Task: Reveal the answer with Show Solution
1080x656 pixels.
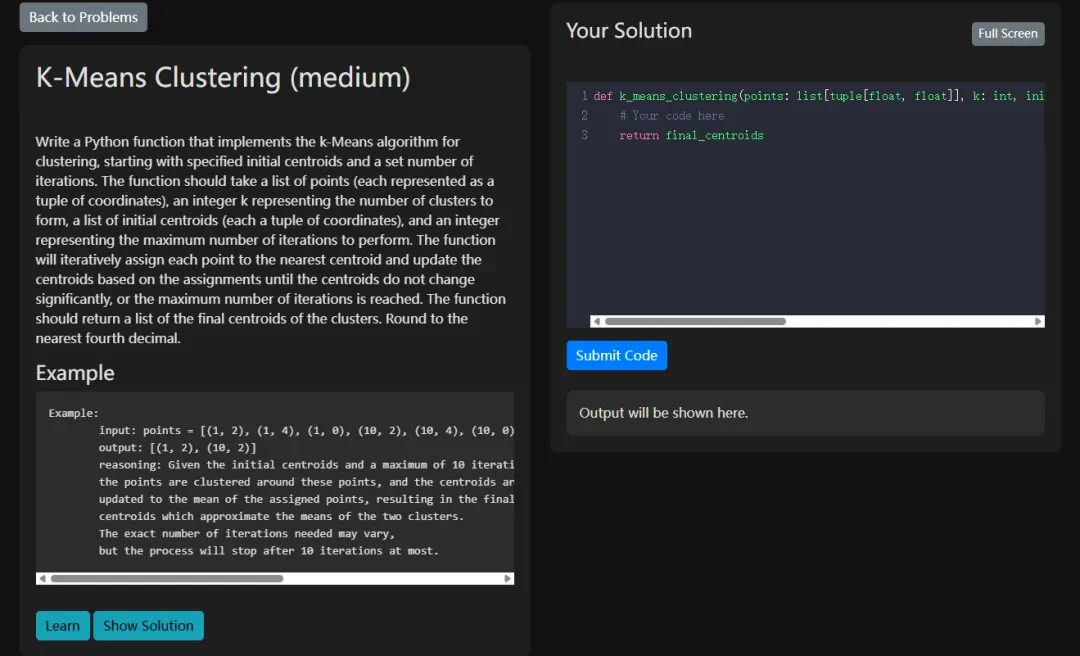Action: (x=148, y=626)
